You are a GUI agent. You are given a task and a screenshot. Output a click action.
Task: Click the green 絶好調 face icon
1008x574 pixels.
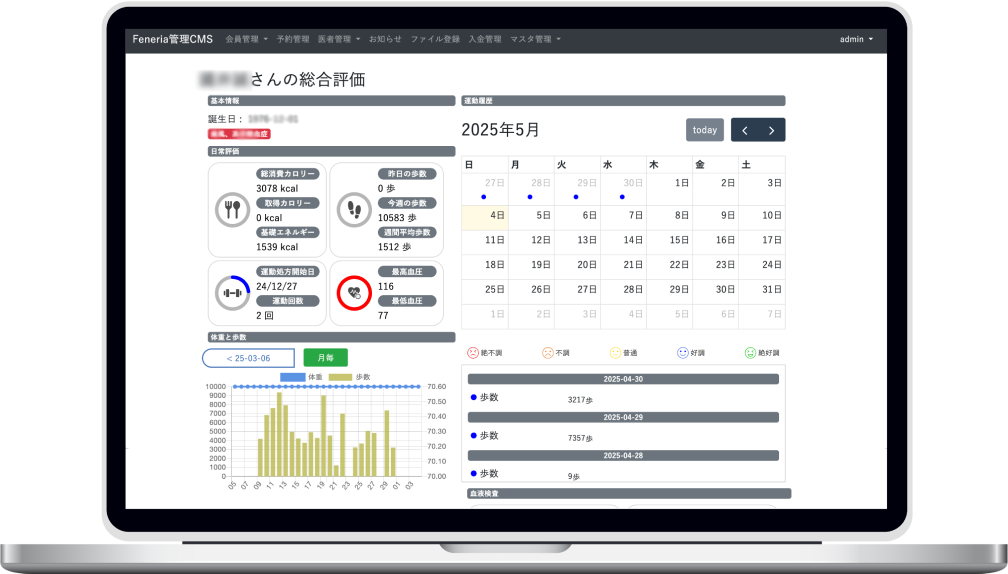[x=750, y=353]
